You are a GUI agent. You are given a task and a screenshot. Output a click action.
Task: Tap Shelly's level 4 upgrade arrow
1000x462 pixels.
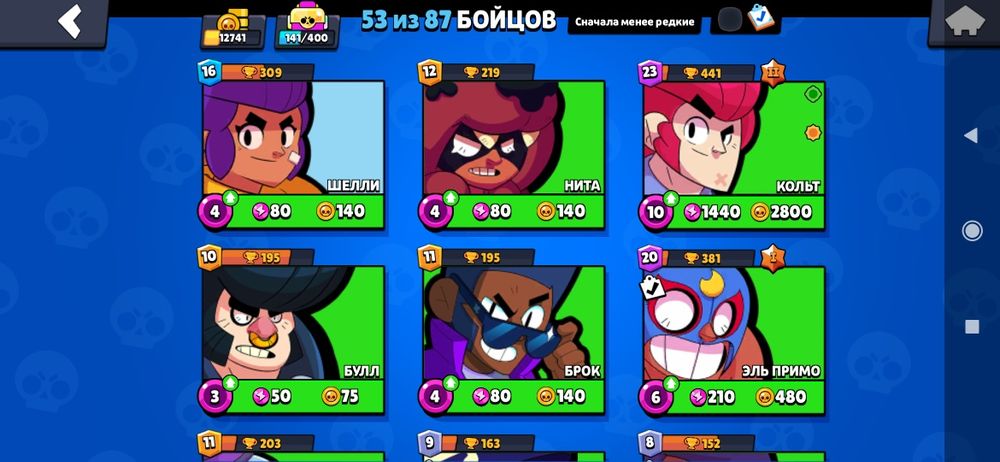230,198
